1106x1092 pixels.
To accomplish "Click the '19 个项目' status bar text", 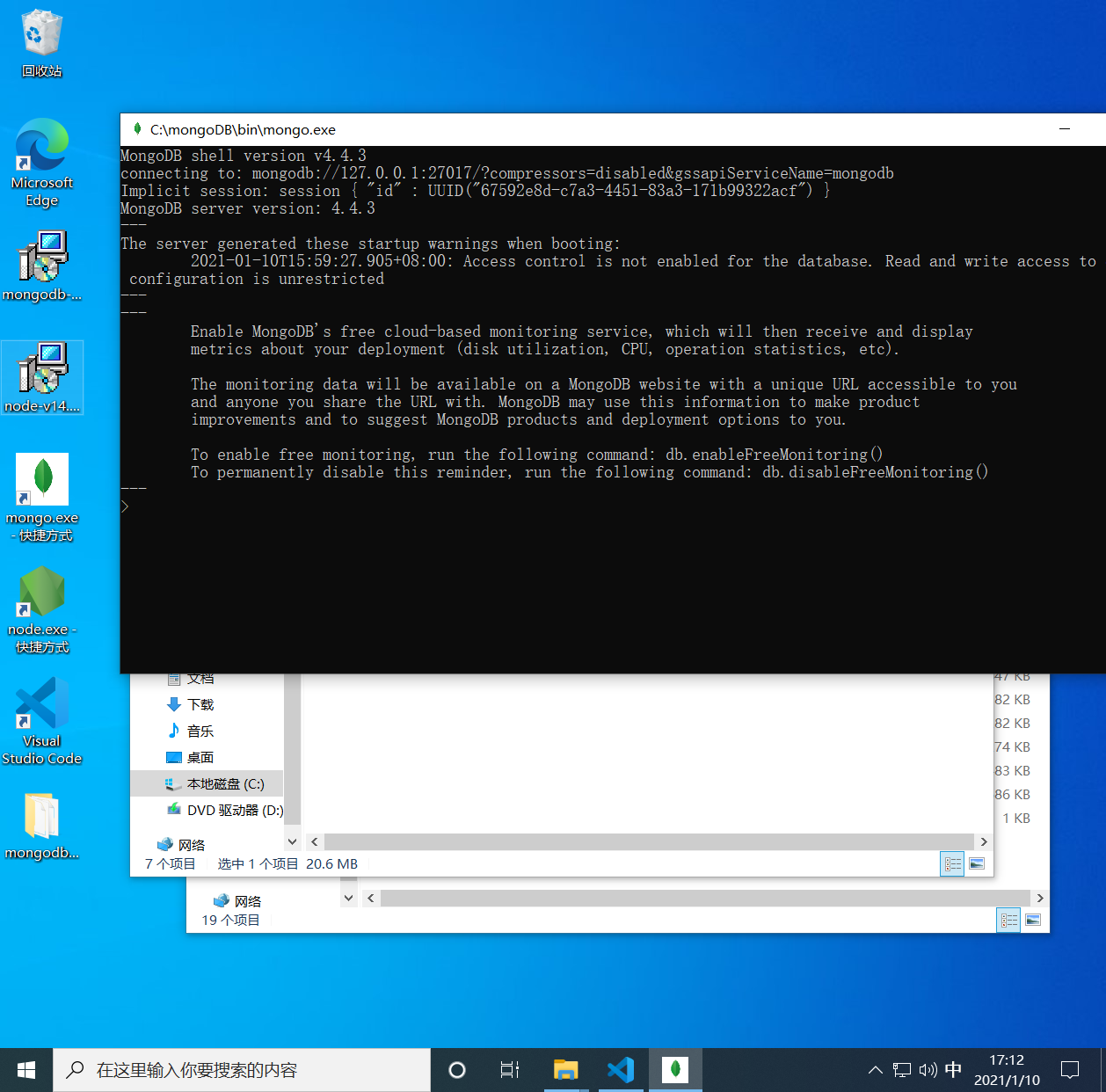I will [230, 921].
